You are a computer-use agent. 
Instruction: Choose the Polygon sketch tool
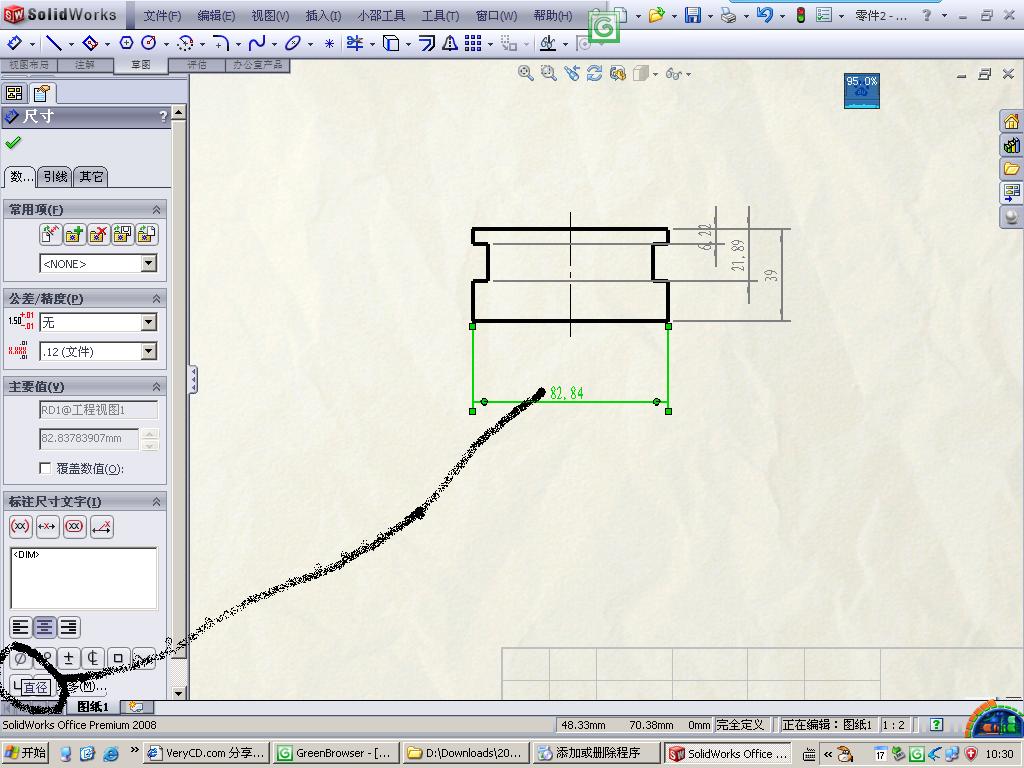click(126, 43)
